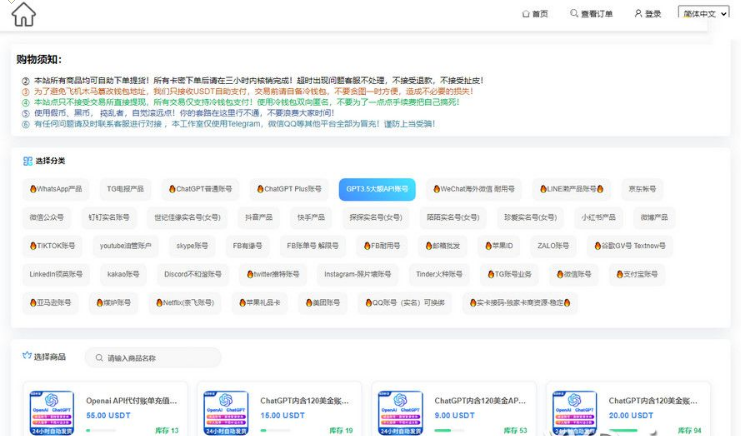The width and height of the screenshot is (741, 436).
Task: Choose the ChatGPT Plus账号 category
Action: coord(288,189)
